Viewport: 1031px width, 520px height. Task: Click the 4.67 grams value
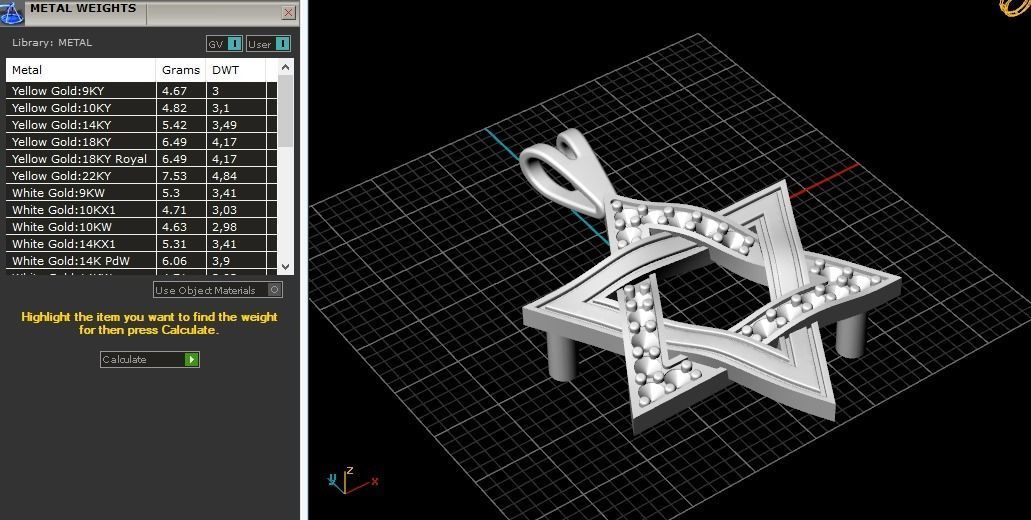coord(174,91)
